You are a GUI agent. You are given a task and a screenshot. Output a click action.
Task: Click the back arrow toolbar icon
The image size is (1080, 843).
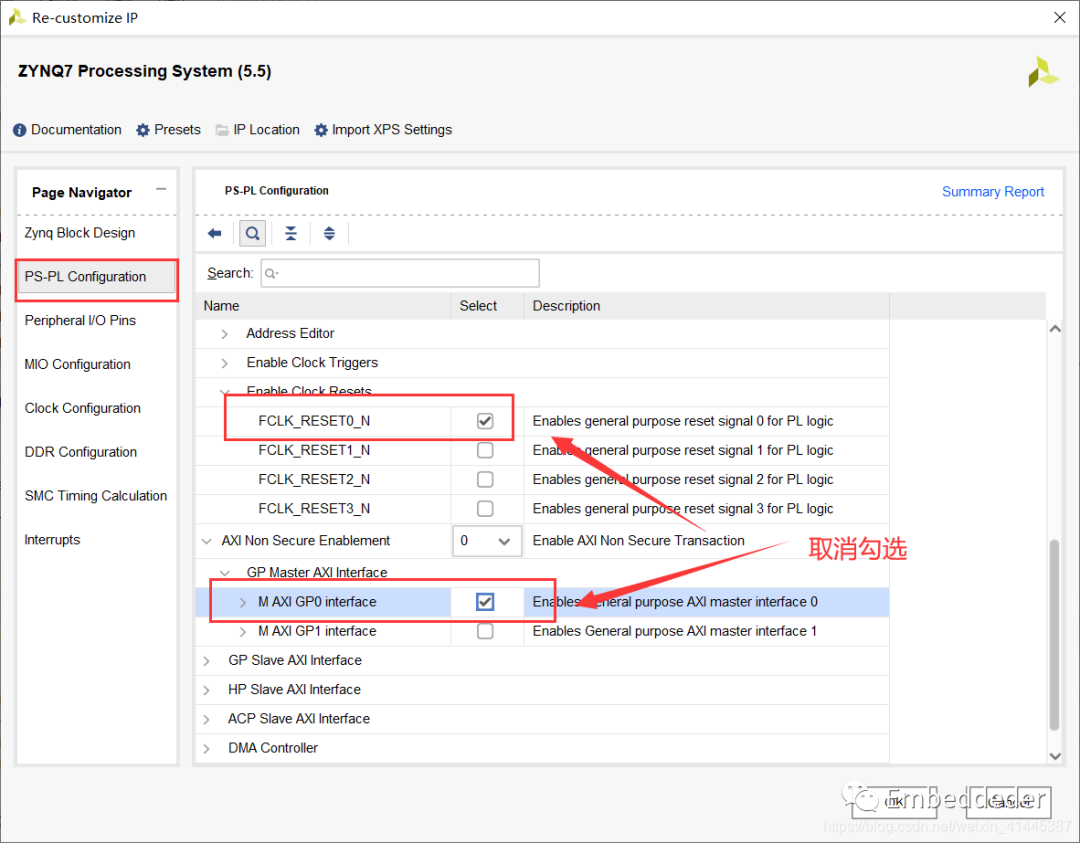click(x=214, y=233)
